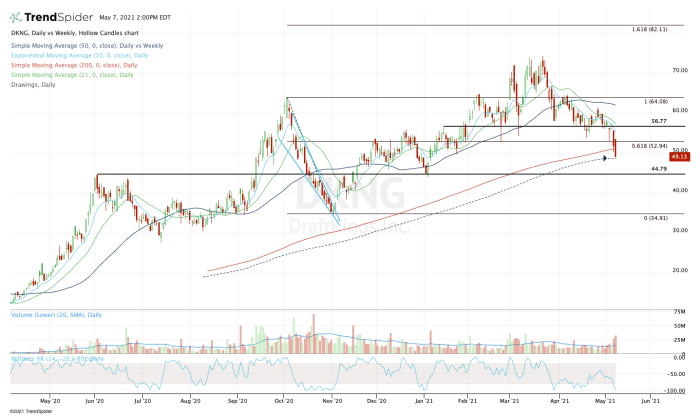Click the 50M volume axis label
700x416 pixels.
(x=680, y=326)
